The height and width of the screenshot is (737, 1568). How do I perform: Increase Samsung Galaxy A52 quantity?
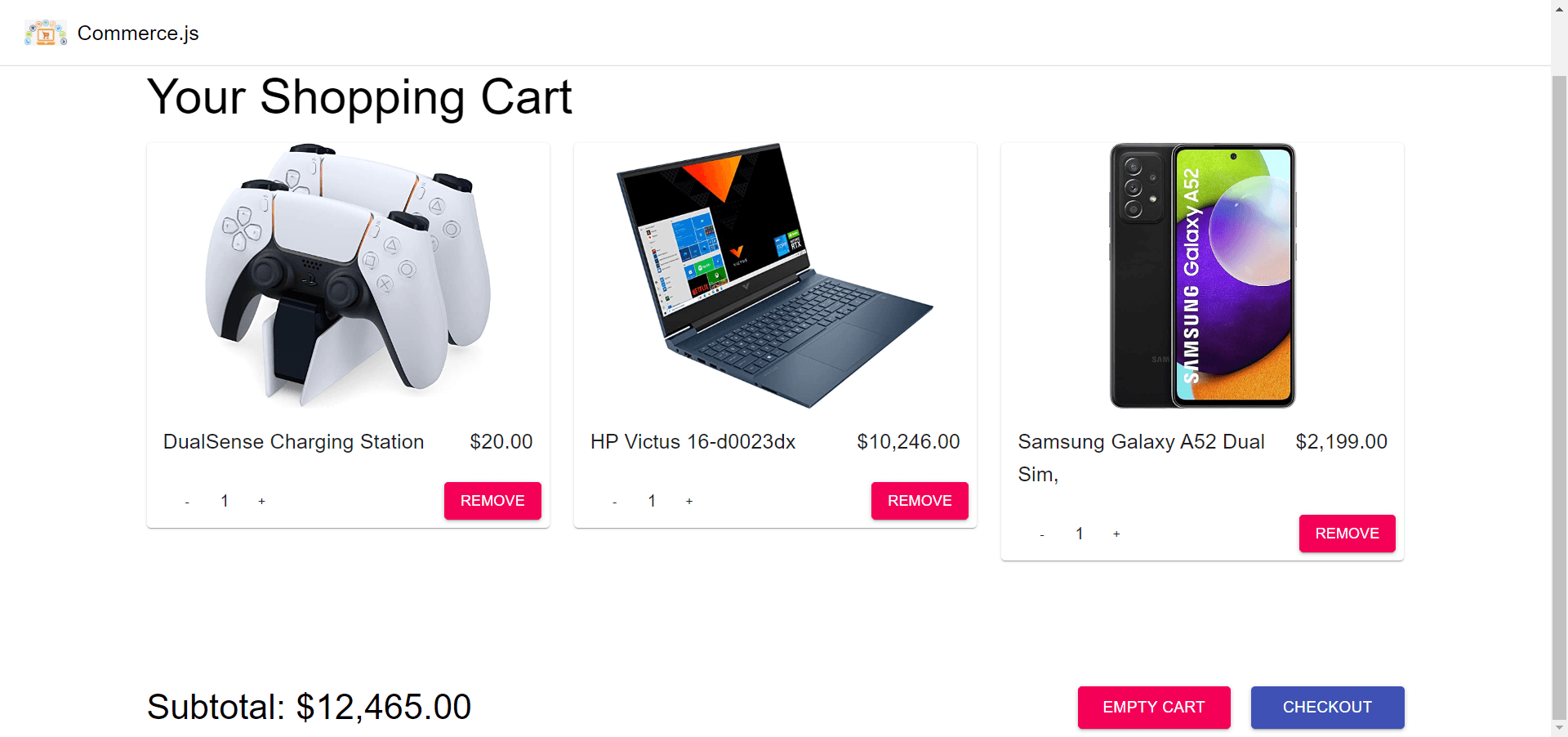[x=1116, y=534]
